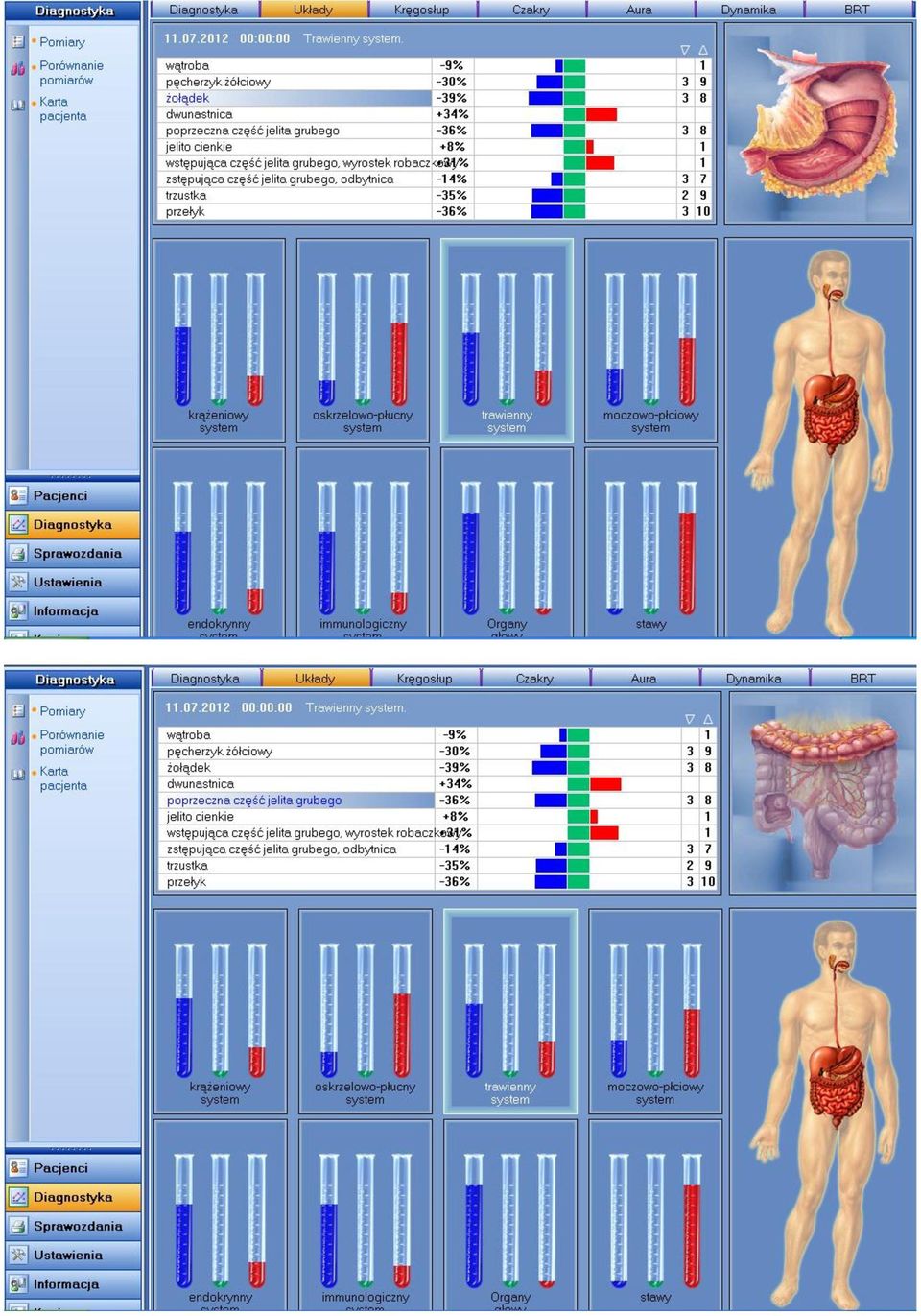Open Diagnostyka section button in lower window sidebar

coord(73,1197)
